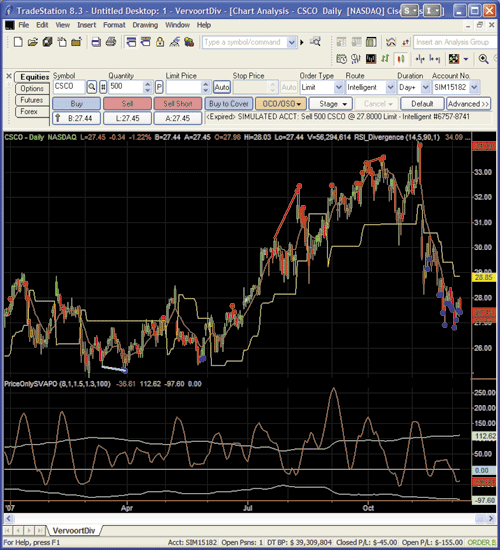
Task: Click the Default button
Action: [422, 104]
